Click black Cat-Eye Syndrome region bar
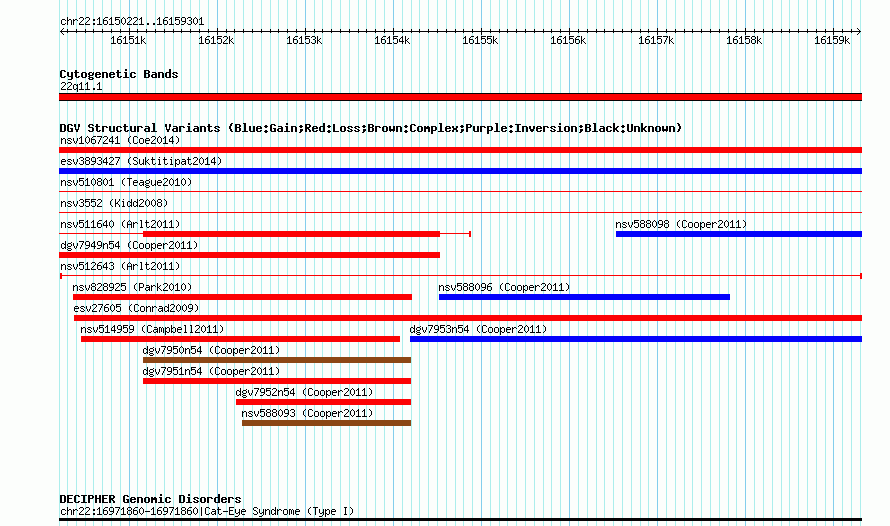Screen dimensions: 890x526 [460, 519]
